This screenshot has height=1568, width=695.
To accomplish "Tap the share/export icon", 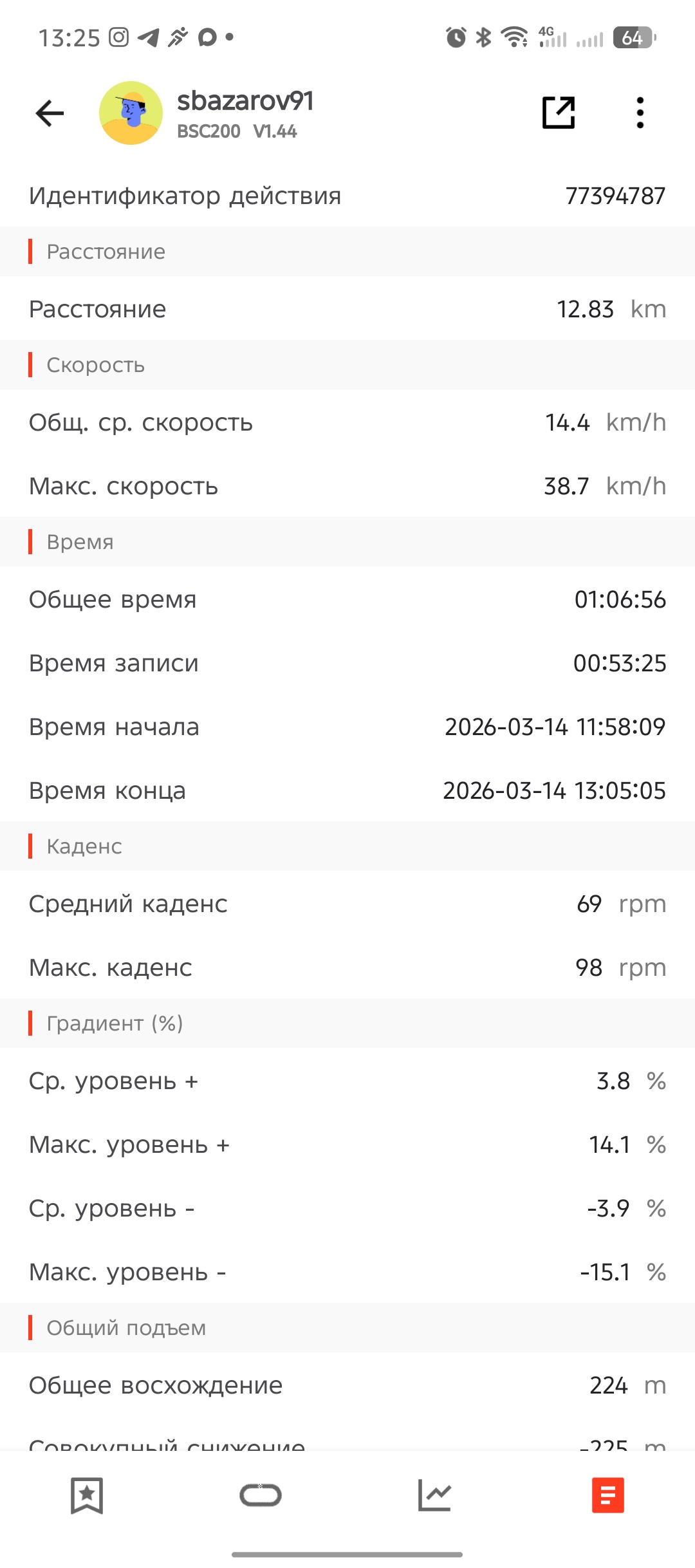I will tap(558, 113).
